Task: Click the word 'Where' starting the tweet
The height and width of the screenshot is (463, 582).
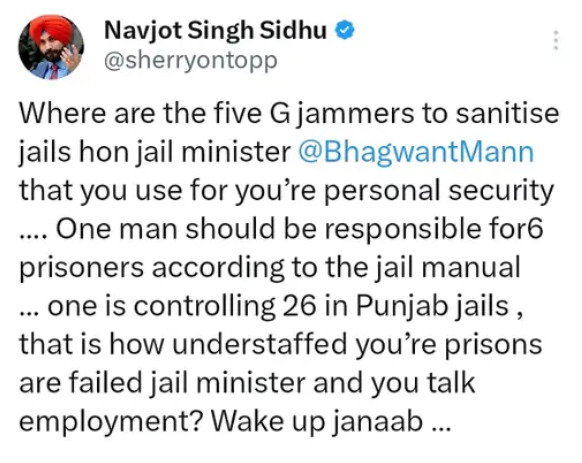Action: pyautogui.click(x=63, y=113)
